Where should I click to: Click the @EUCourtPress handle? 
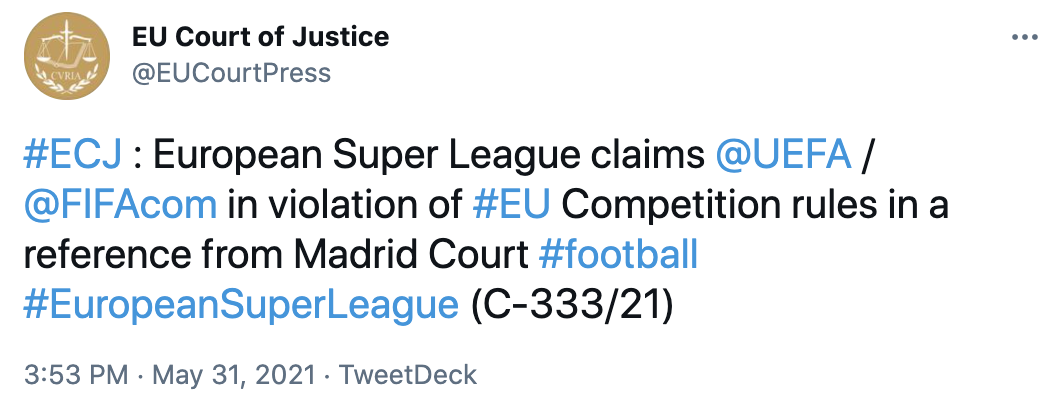point(231,73)
